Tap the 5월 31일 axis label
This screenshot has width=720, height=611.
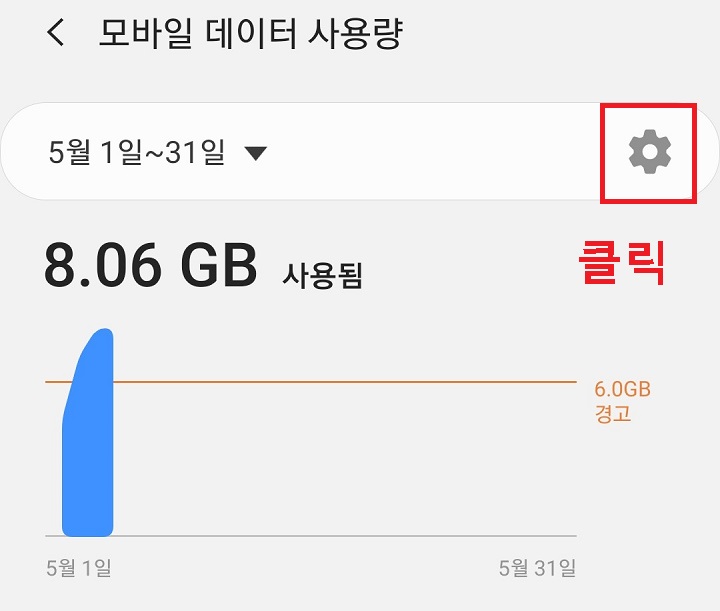pyautogui.click(x=537, y=568)
